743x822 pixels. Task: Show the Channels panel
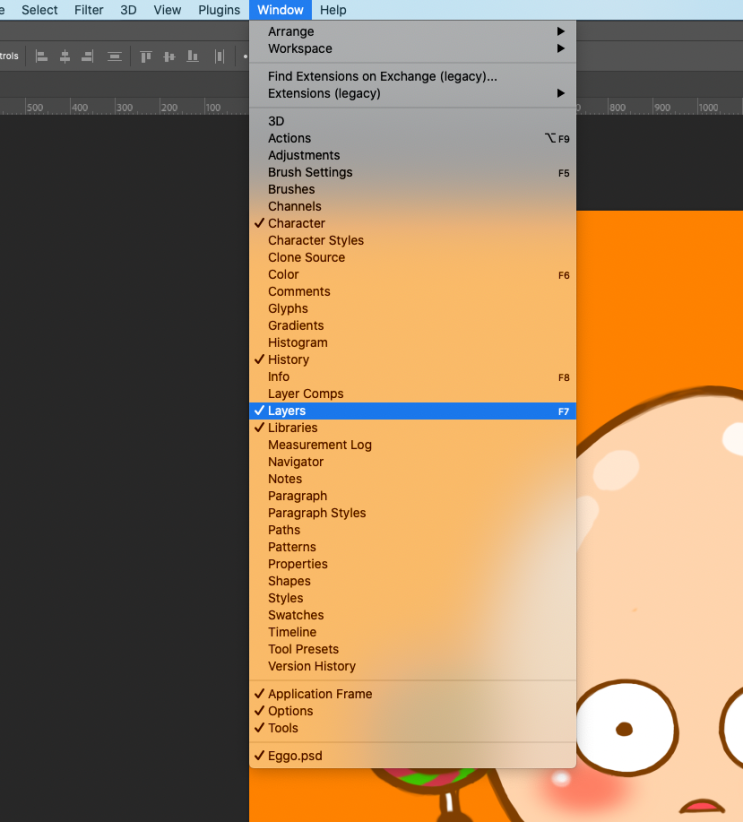click(x=412, y=207)
